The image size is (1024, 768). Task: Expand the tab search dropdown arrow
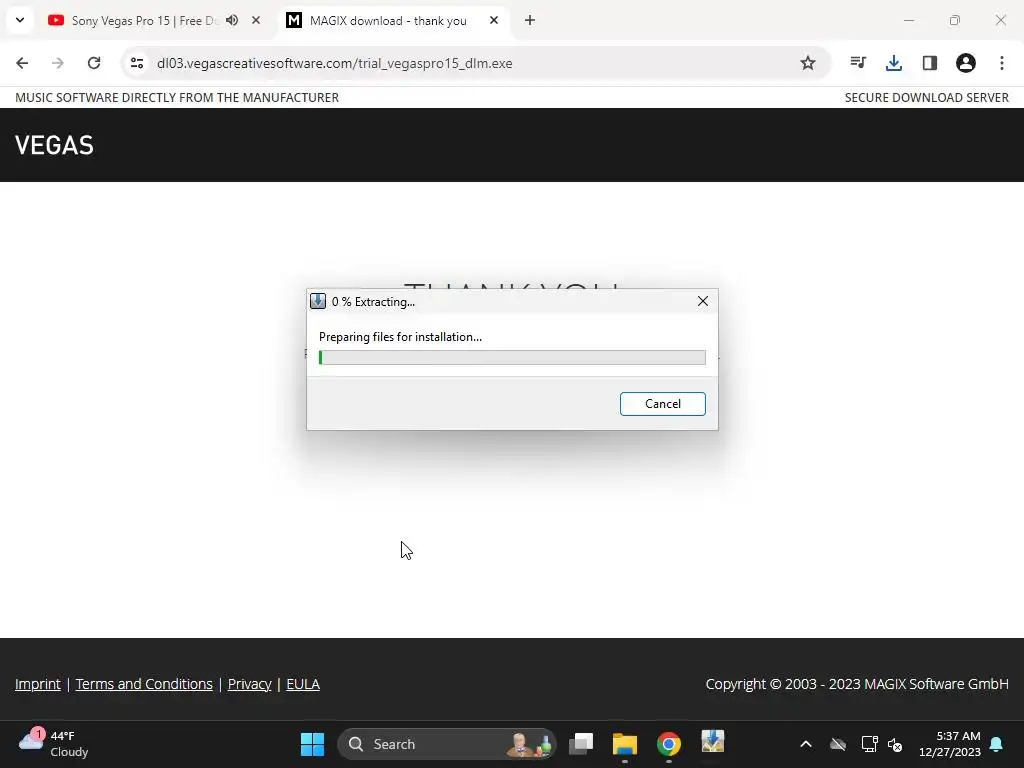[20, 20]
